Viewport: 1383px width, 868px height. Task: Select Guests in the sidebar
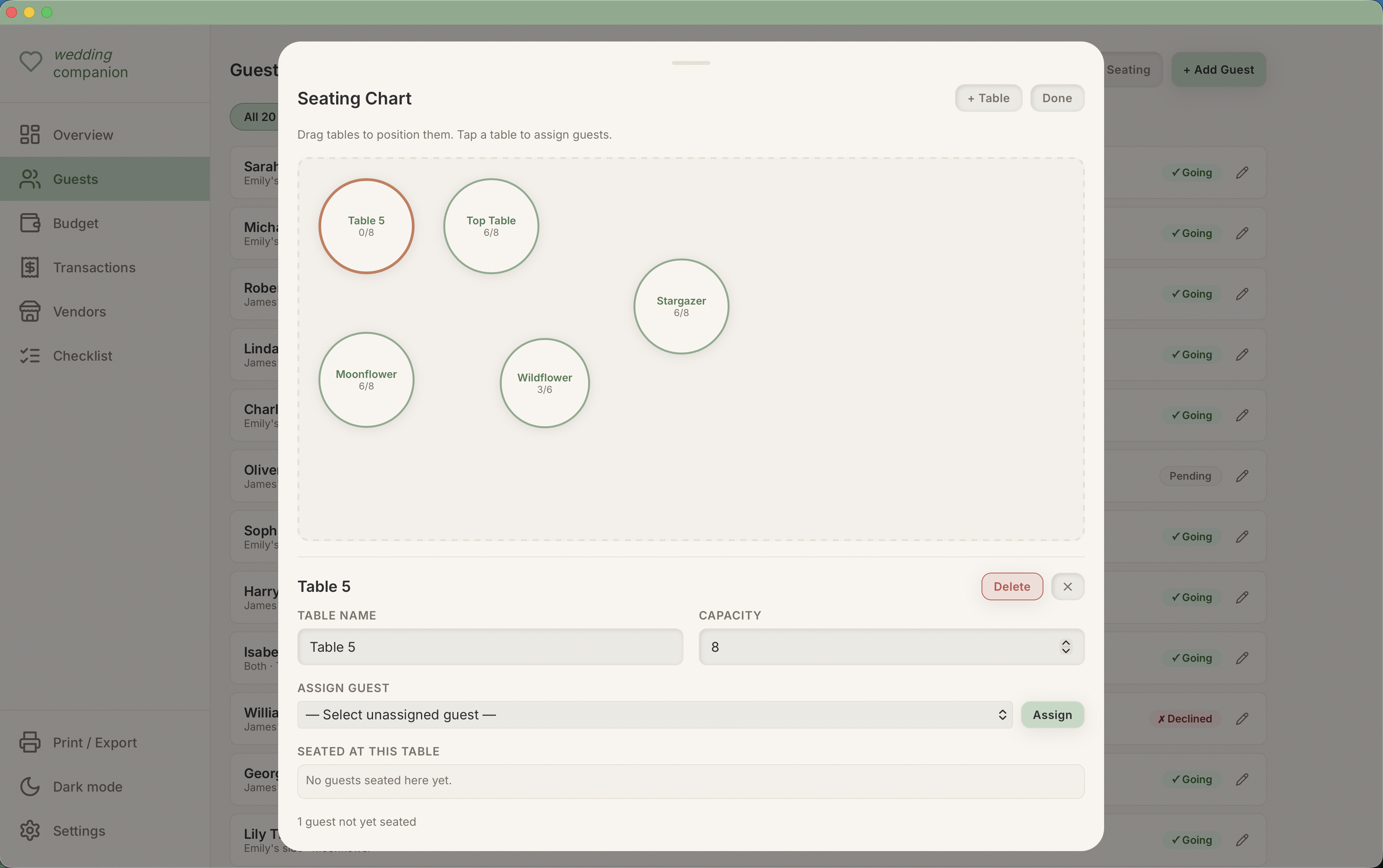click(76, 179)
